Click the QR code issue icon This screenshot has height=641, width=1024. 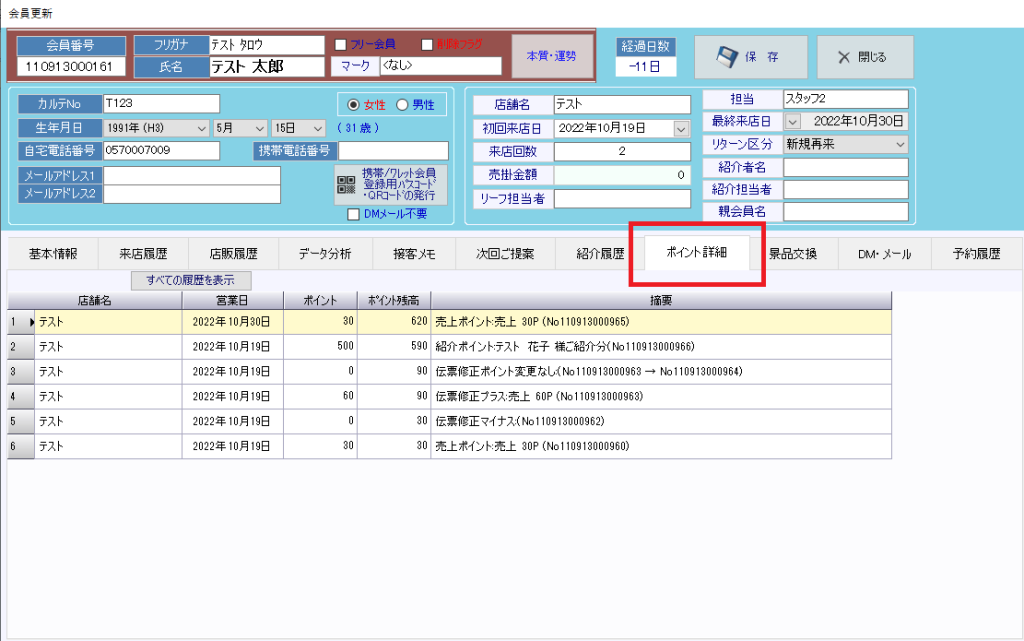346,185
